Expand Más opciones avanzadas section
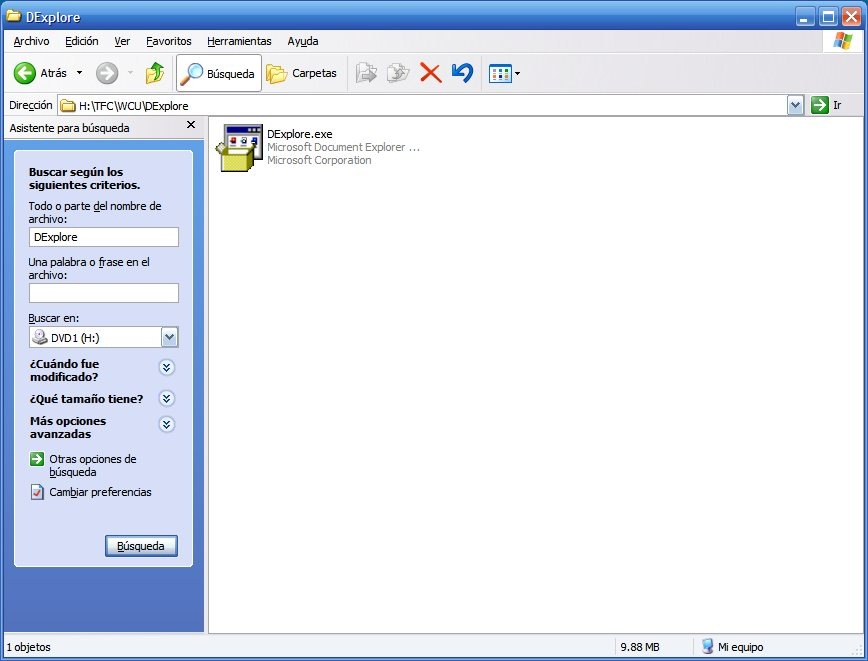 (167, 424)
